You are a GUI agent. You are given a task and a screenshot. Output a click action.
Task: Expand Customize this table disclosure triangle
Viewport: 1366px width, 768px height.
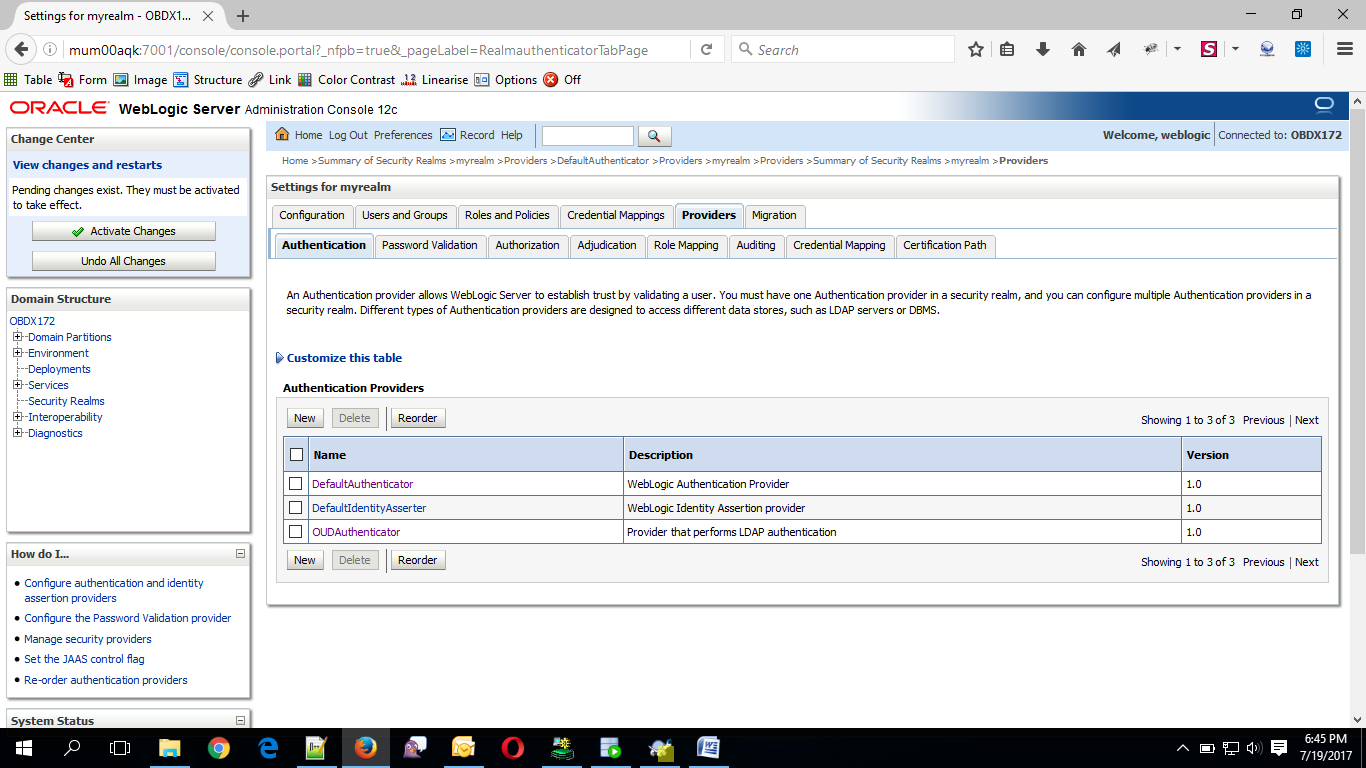point(279,358)
